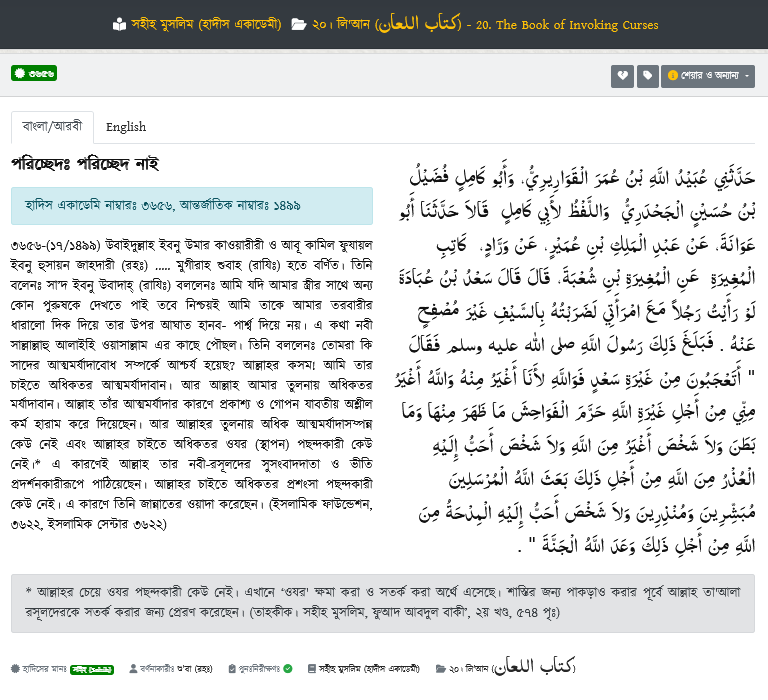
Task: Click the footnote box about ওযর
Action: coord(383,600)
